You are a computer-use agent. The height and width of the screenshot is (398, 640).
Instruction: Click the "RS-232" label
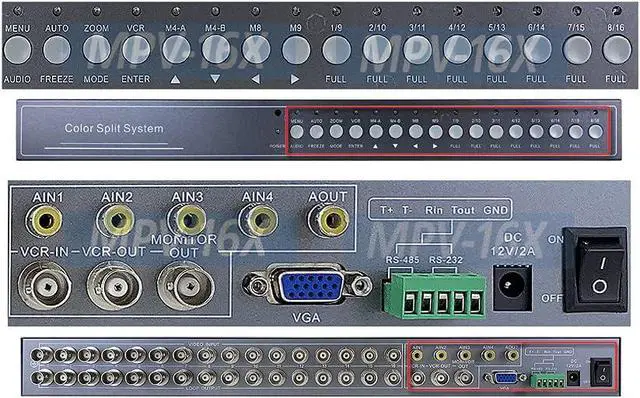click(446, 260)
